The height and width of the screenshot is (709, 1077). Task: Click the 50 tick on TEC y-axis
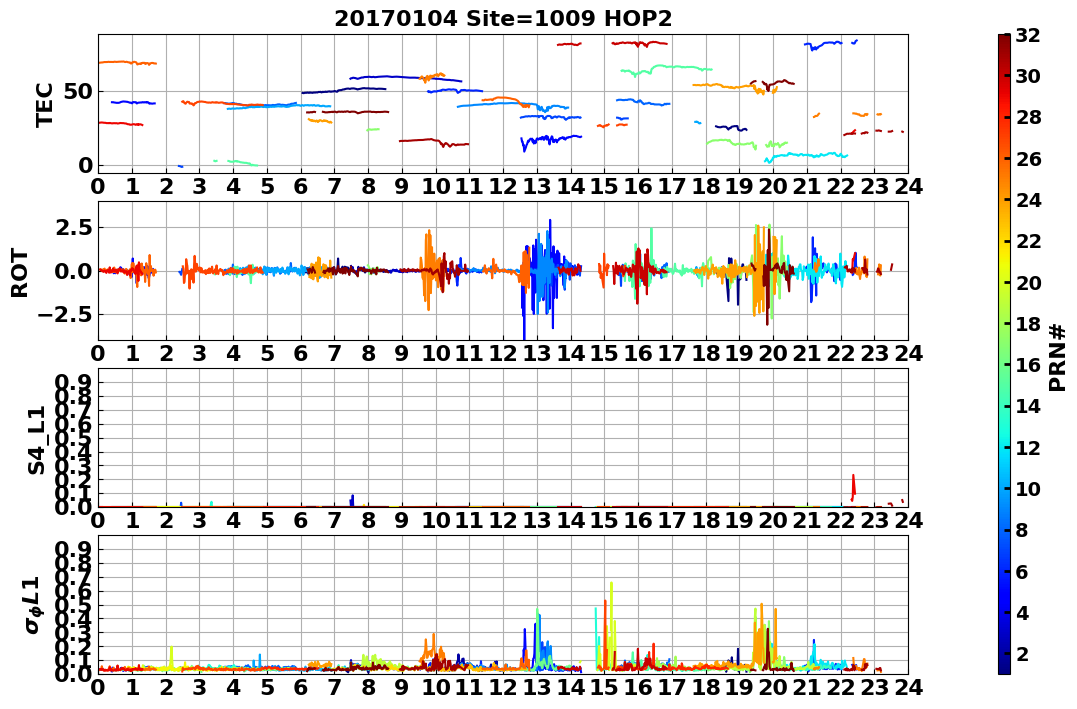pyautogui.click(x=78, y=91)
